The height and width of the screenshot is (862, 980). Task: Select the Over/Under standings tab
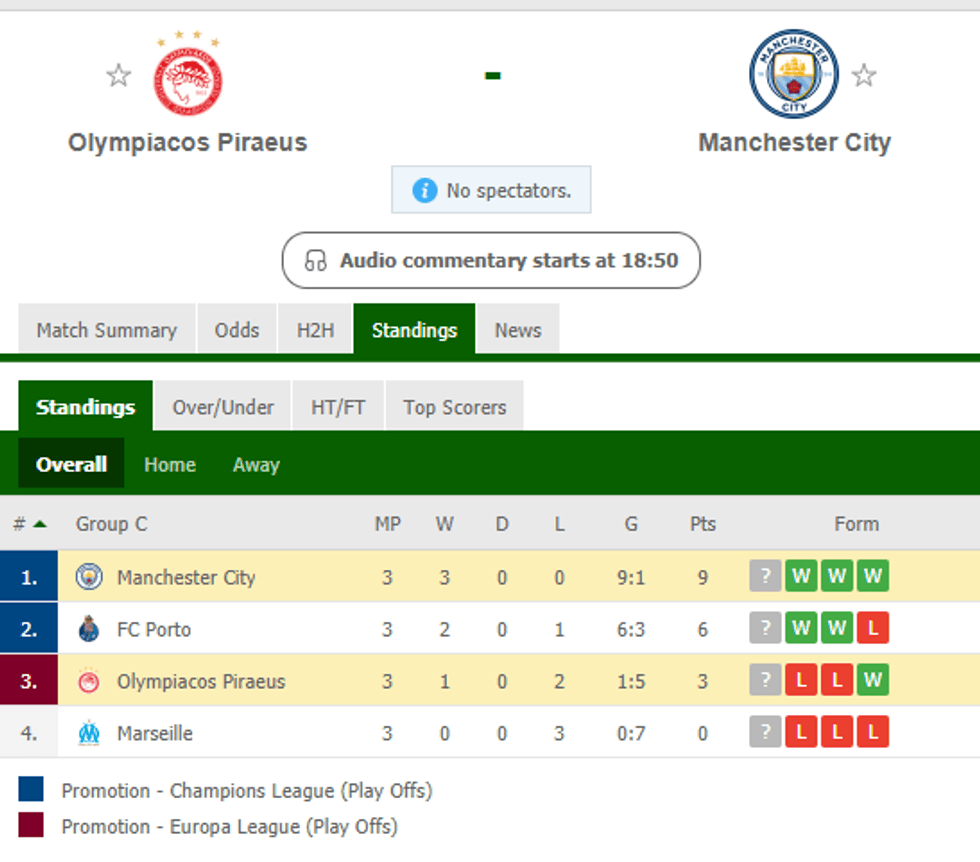point(223,407)
